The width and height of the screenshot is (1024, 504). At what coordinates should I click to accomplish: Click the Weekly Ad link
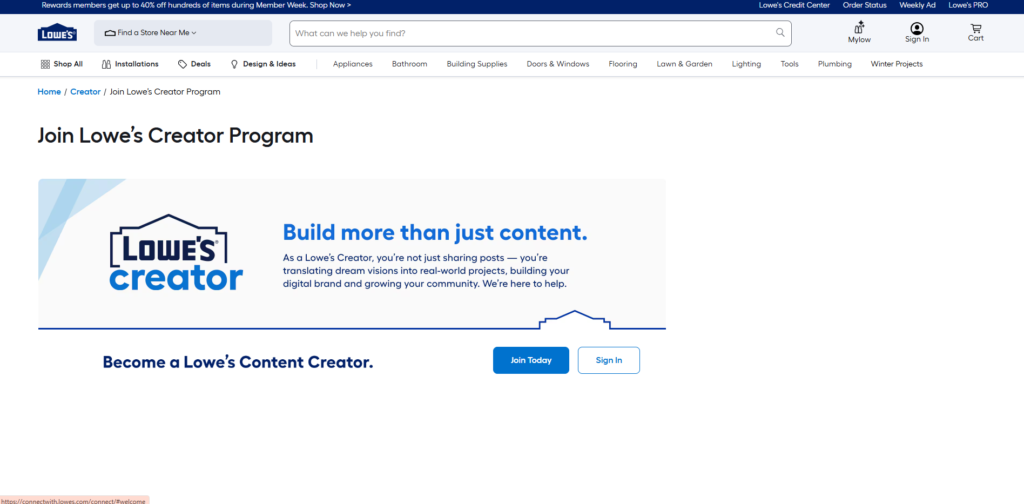[x=917, y=5]
